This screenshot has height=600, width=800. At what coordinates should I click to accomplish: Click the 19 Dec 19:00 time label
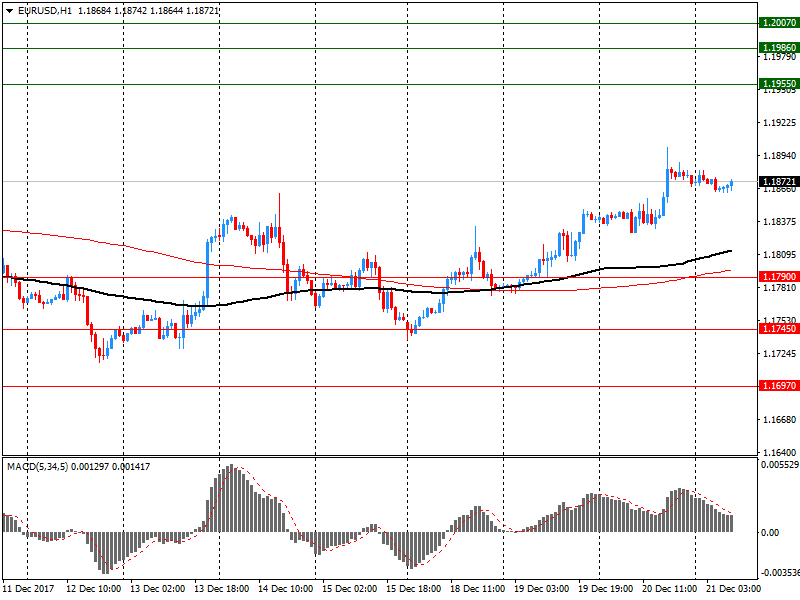tap(605, 589)
